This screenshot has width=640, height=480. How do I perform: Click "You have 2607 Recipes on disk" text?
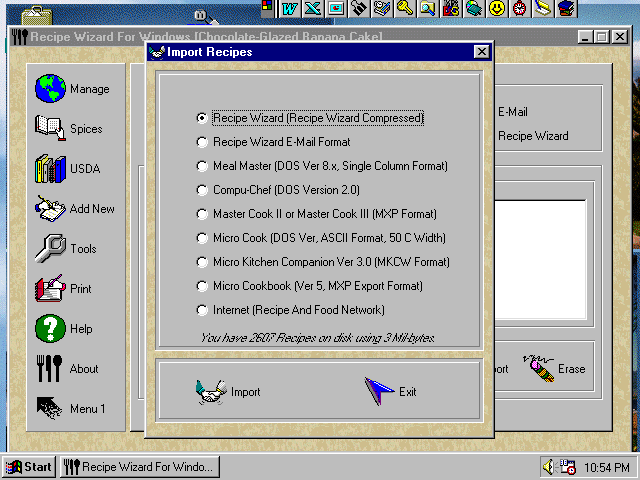317,338
